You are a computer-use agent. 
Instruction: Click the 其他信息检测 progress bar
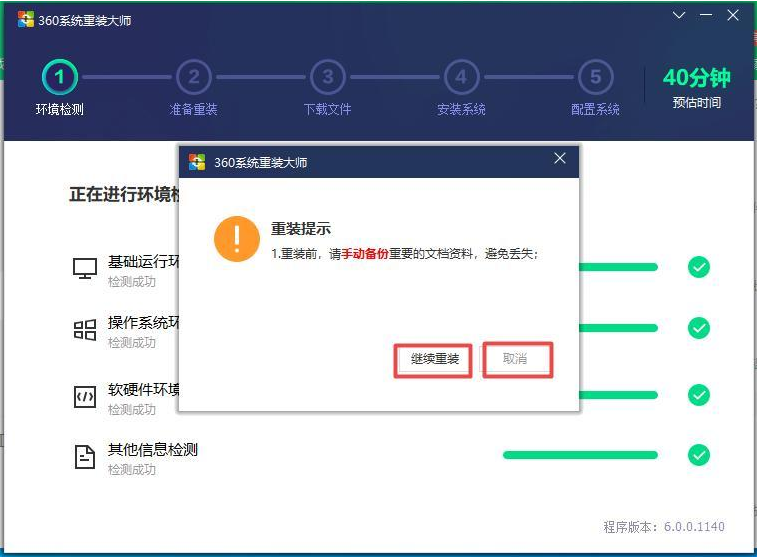[x=580, y=455]
